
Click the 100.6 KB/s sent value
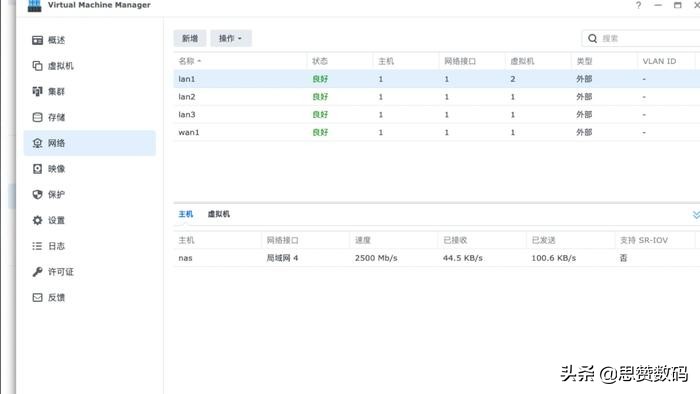(x=554, y=258)
